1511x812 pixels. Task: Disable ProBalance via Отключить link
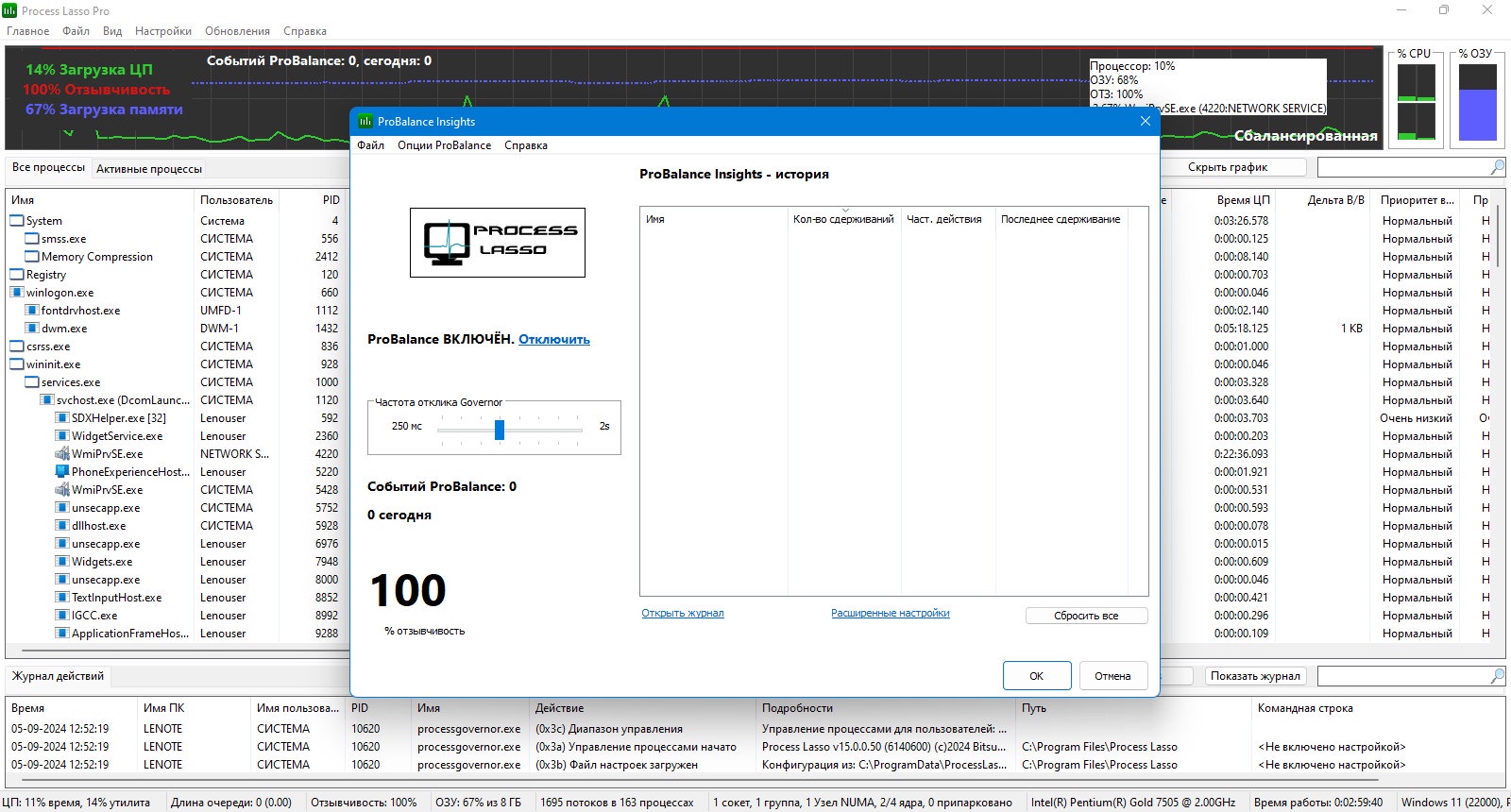point(554,339)
